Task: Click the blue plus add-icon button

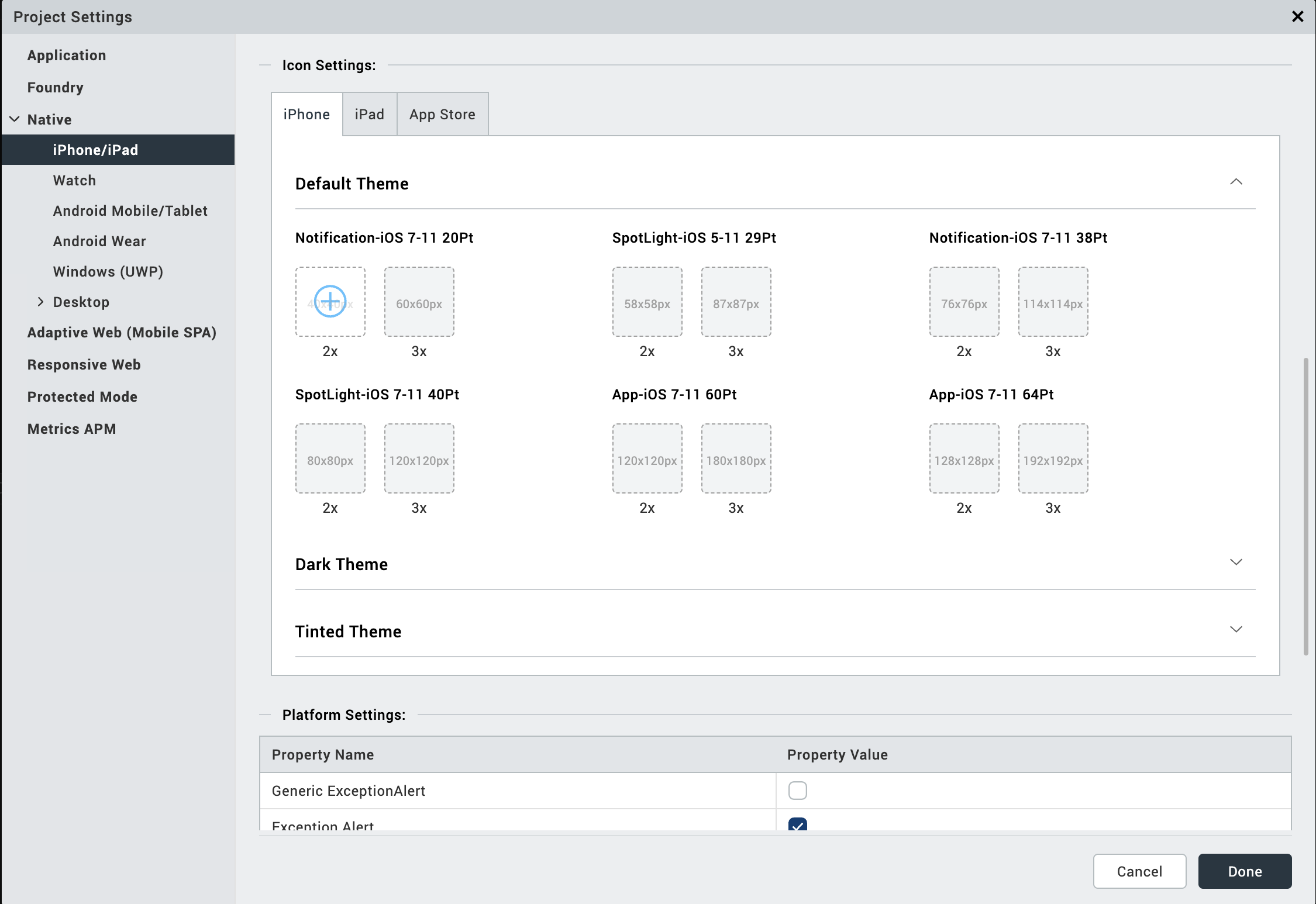Action: tap(330, 302)
